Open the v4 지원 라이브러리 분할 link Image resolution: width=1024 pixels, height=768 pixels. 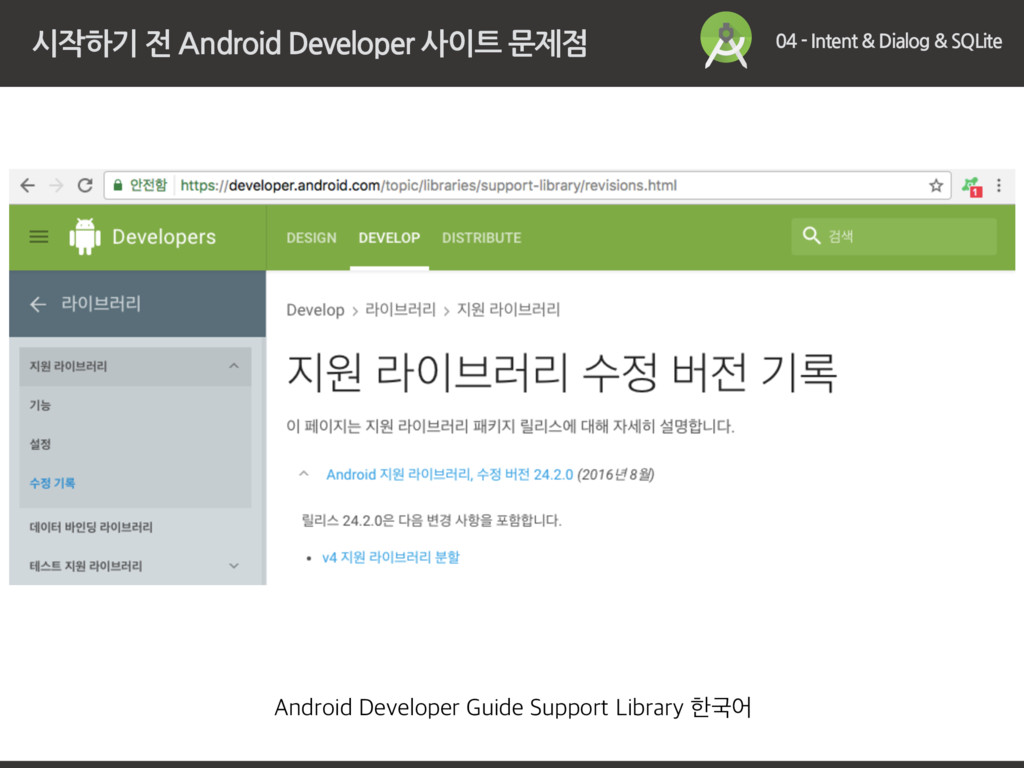390,557
